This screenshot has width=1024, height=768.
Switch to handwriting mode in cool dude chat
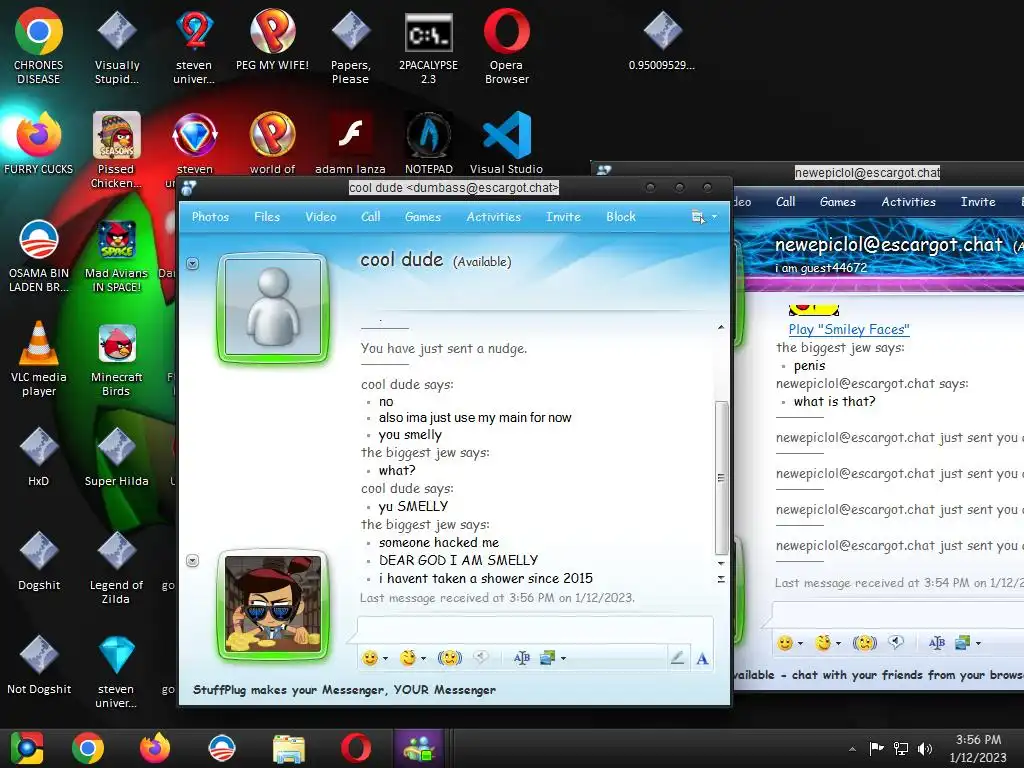tap(677, 658)
